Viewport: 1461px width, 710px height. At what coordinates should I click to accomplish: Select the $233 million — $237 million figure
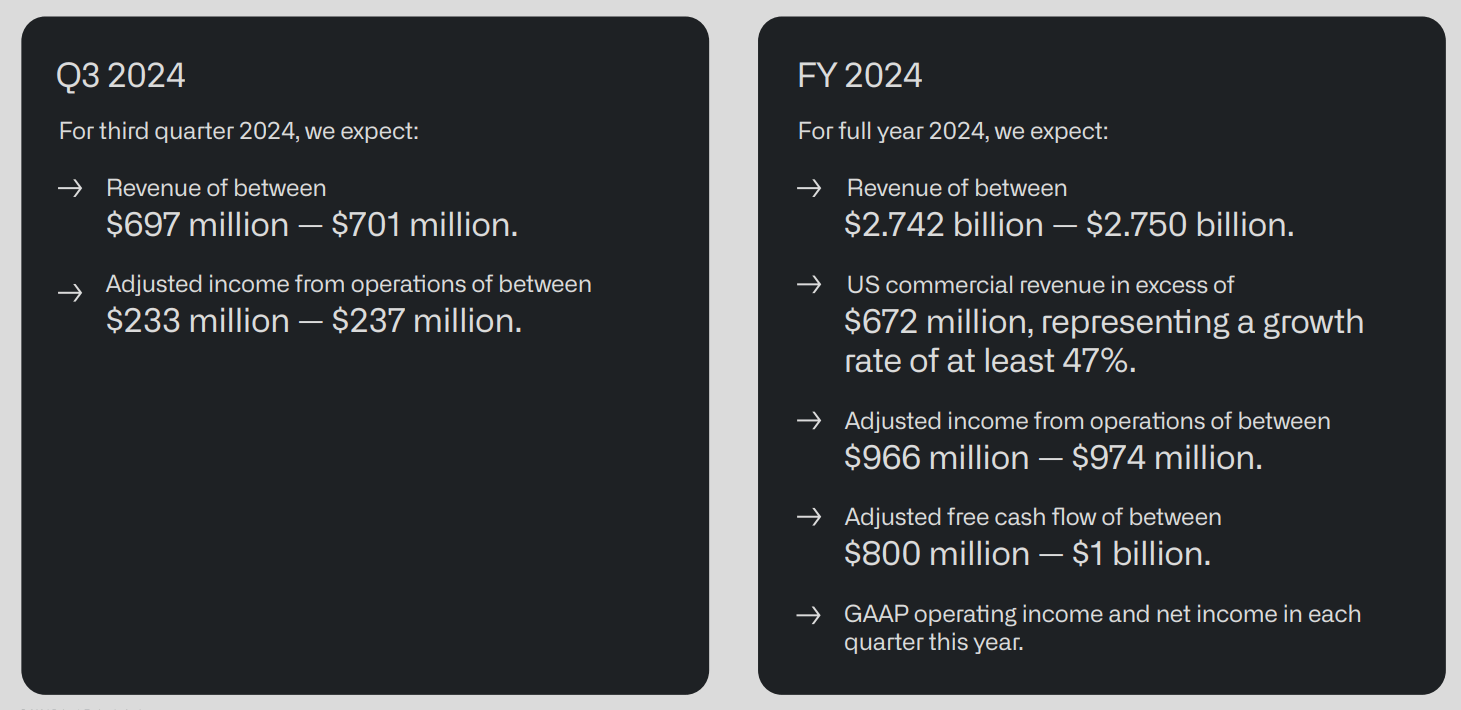pyautogui.click(x=314, y=321)
